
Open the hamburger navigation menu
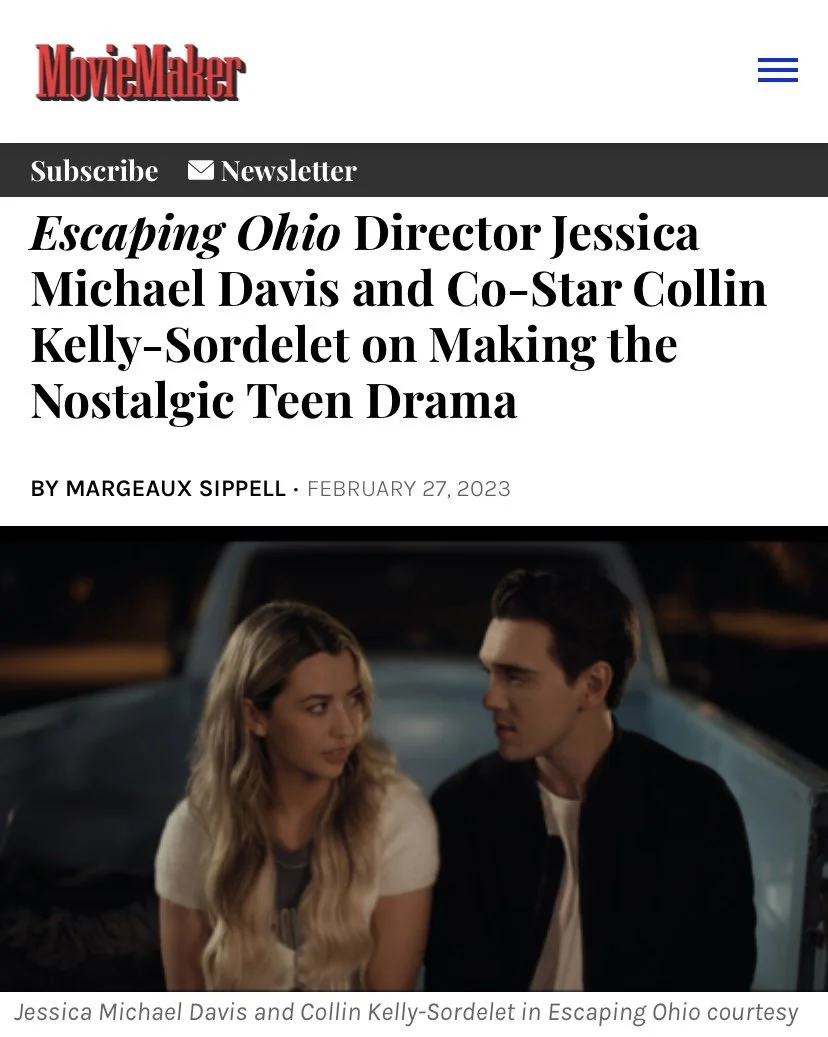coord(778,70)
